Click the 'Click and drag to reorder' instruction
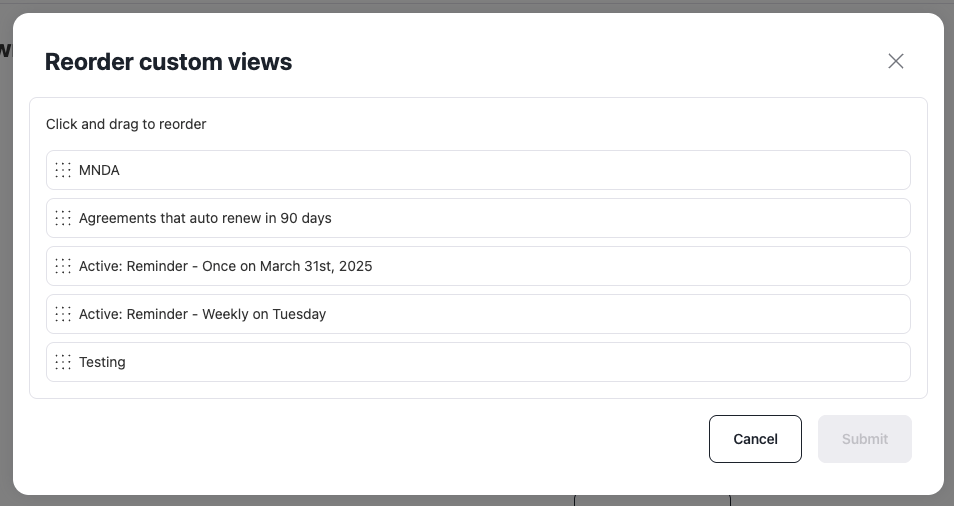 point(126,124)
